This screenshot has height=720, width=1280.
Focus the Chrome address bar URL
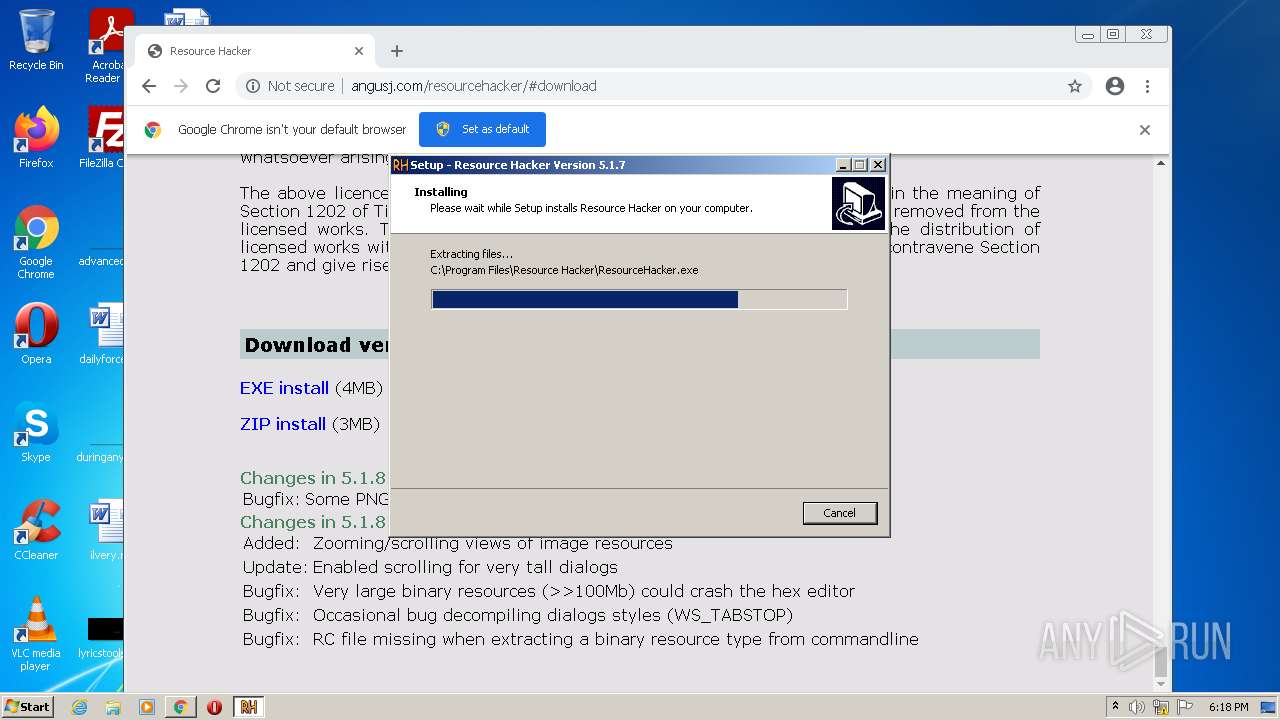[x=474, y=86]
